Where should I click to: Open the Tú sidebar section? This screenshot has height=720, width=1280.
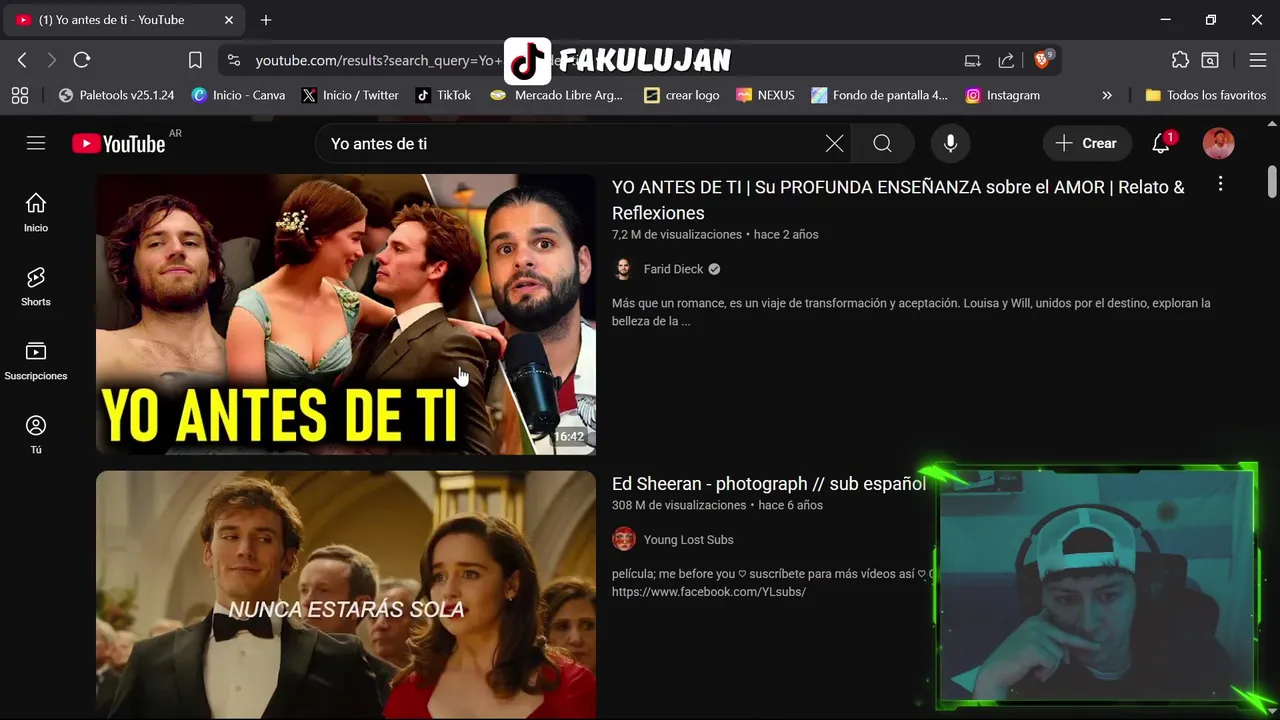36,435
